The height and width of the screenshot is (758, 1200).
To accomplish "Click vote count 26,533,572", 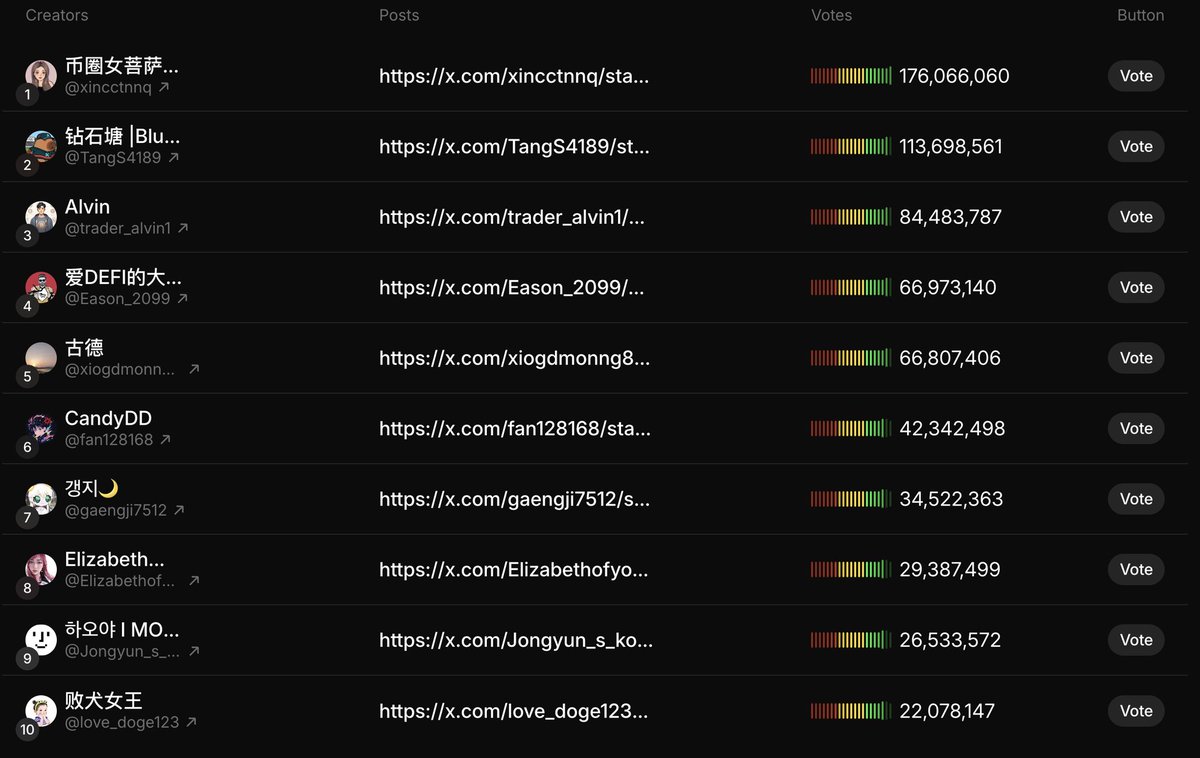I will (950, 640).
